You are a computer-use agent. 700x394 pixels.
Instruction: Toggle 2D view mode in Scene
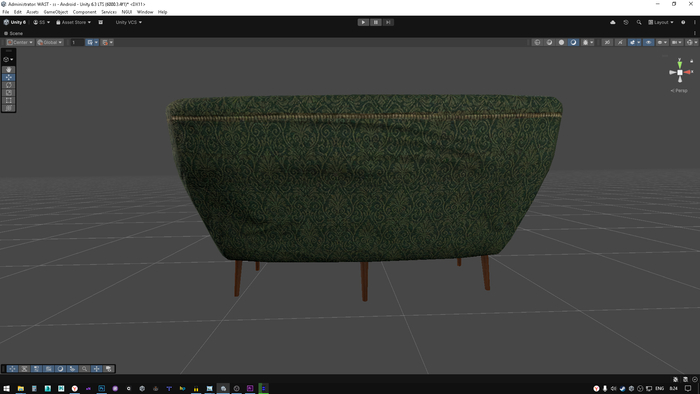607,42
